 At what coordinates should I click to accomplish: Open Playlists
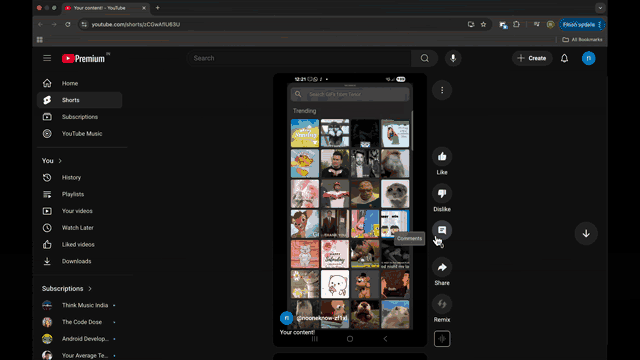pos(80,194)
